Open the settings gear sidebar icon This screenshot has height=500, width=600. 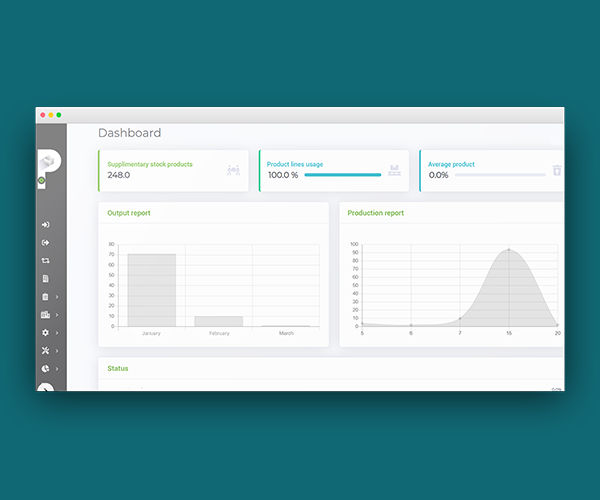coord(46,333)
